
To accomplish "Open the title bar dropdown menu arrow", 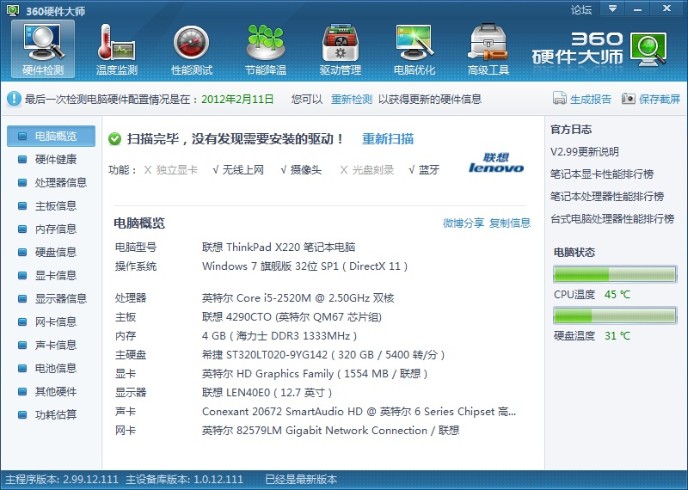I will pyautogui.click(x=613, y=9).
